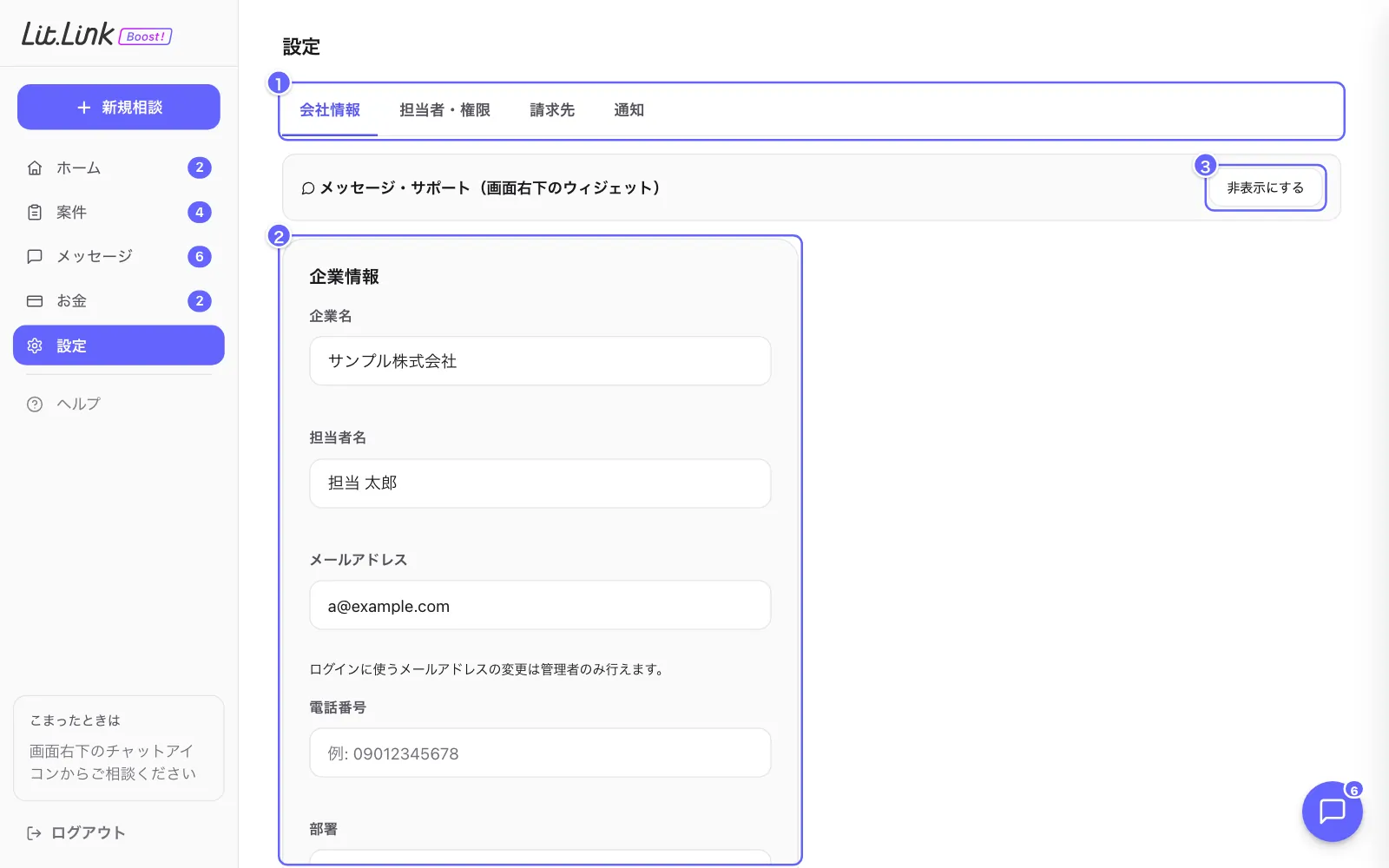Image resolution: width=1389 pixels, height=868 pixels.
Task: Switch to the 担当者・権限 tab
Action: tap(444, 110)
